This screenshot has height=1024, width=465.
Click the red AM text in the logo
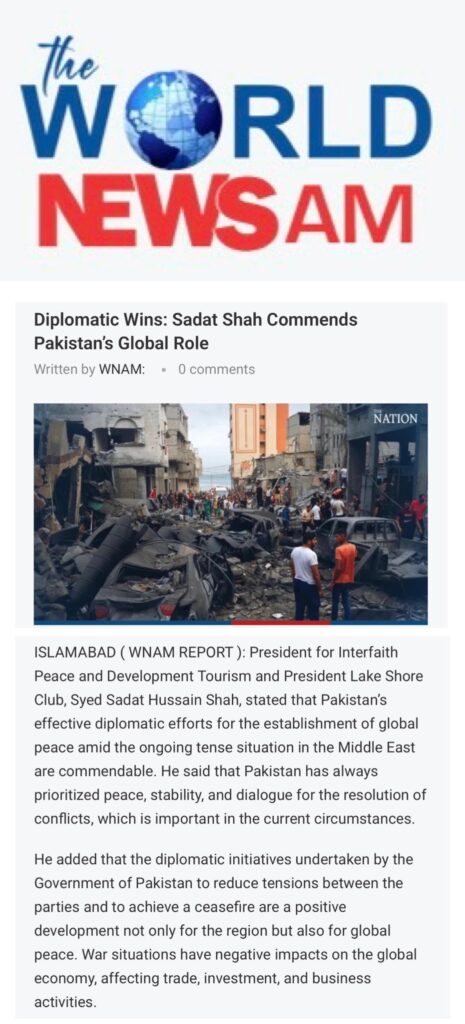pyautogui.click(x=349, y=214)
